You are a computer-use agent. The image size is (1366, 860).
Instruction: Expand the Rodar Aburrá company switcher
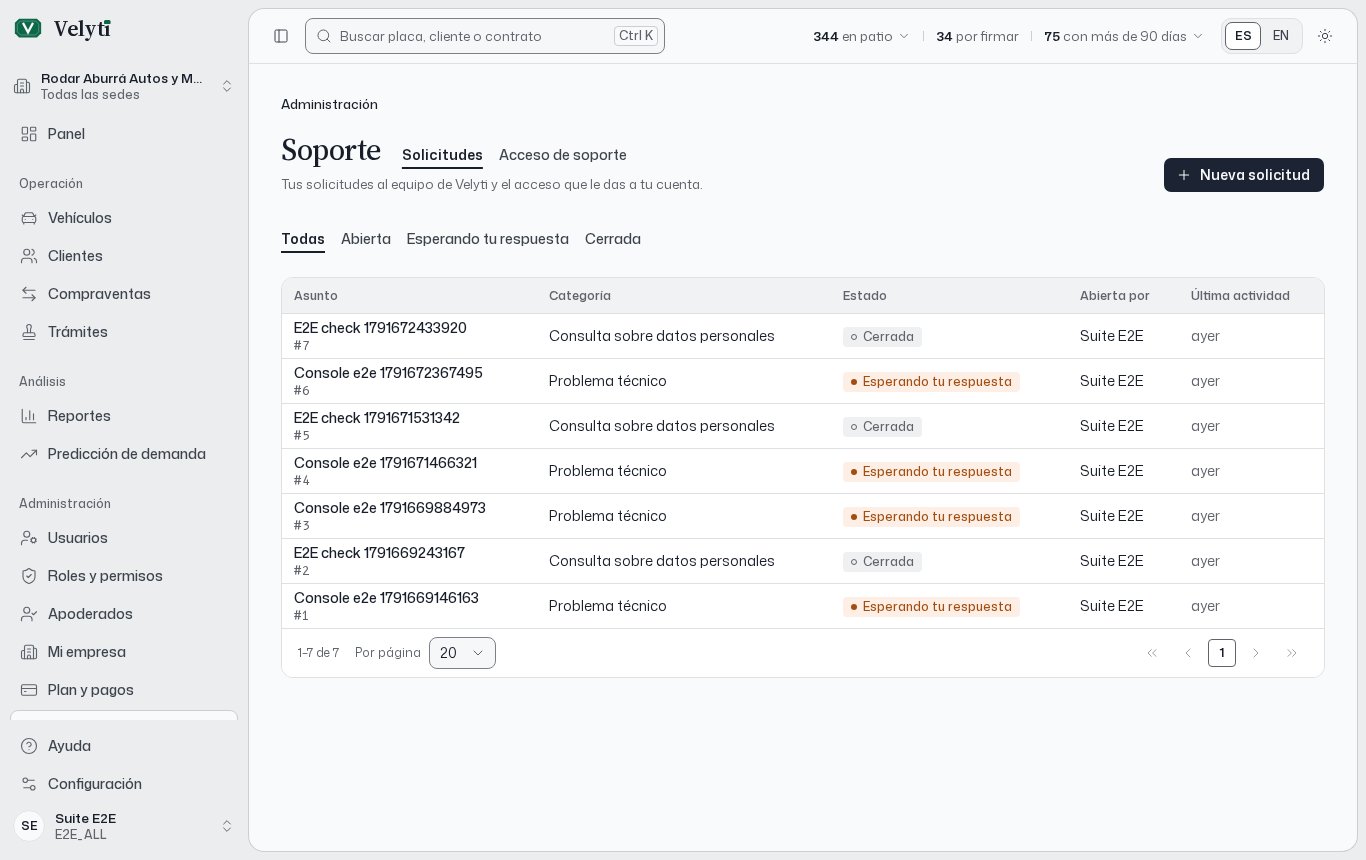pos(124,86)
